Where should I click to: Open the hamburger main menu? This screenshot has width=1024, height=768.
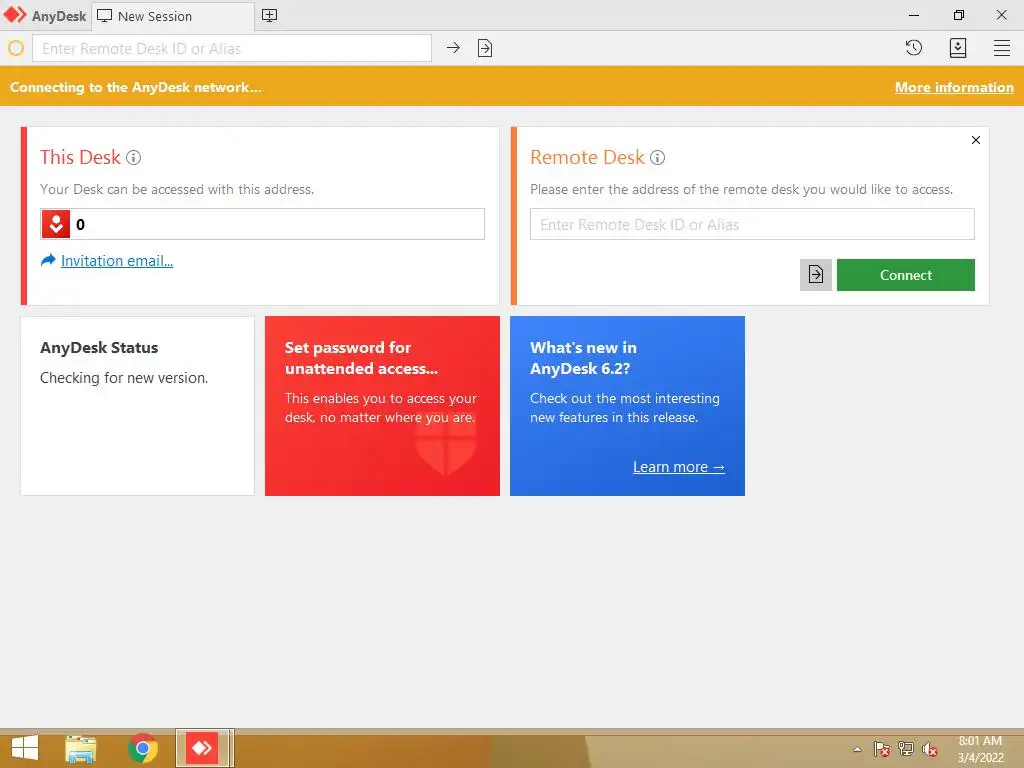coord(1001,48)
